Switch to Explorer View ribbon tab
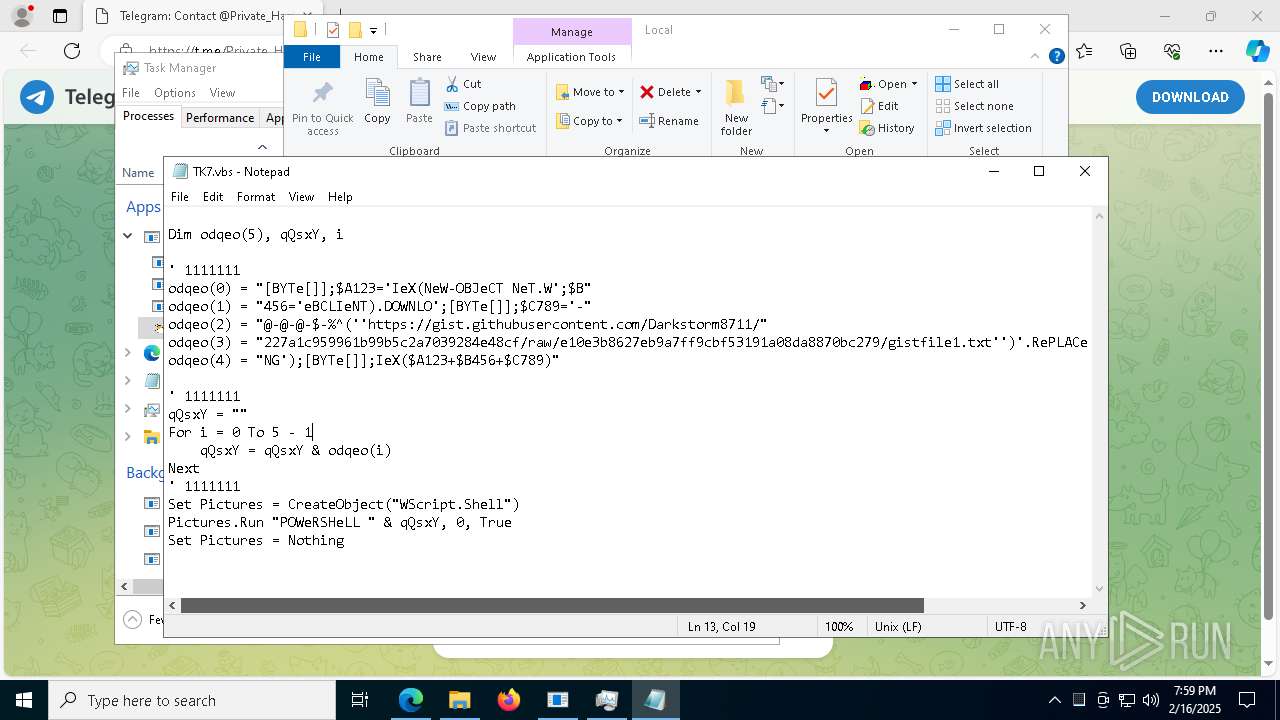Image resolution: width=1280 pixels, height=720 pixels. tap(483, 57)
